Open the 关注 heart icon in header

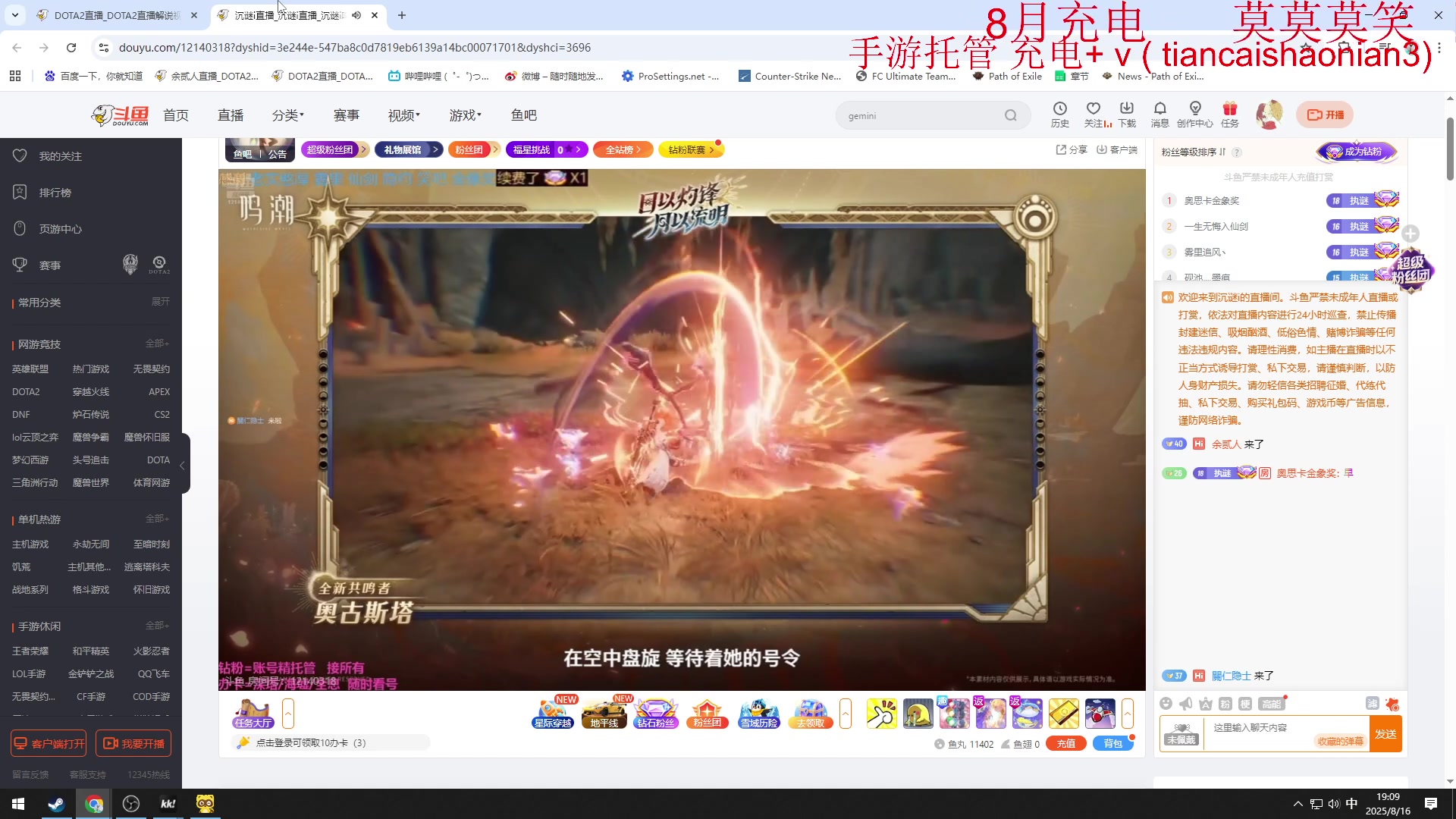[x=1094, y=115]
